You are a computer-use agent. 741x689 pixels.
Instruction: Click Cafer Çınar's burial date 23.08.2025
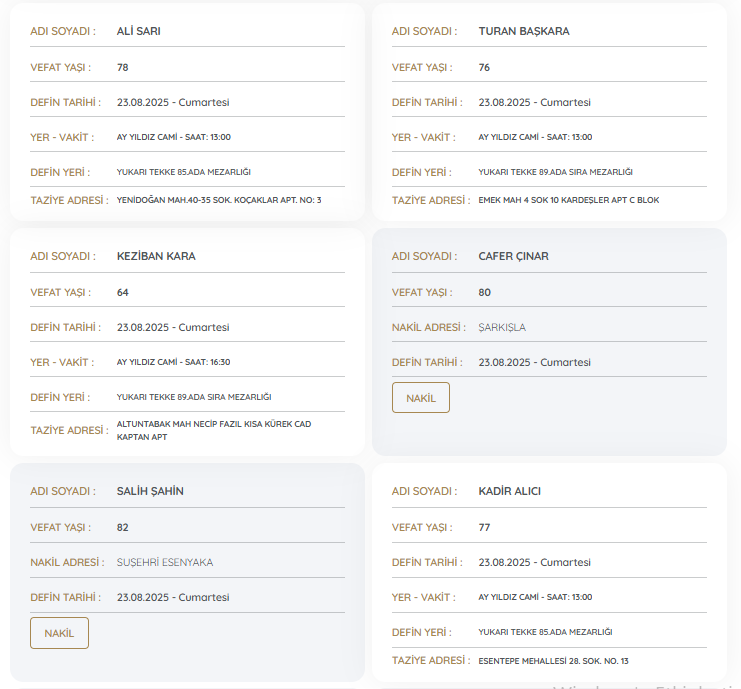point(534,362)
